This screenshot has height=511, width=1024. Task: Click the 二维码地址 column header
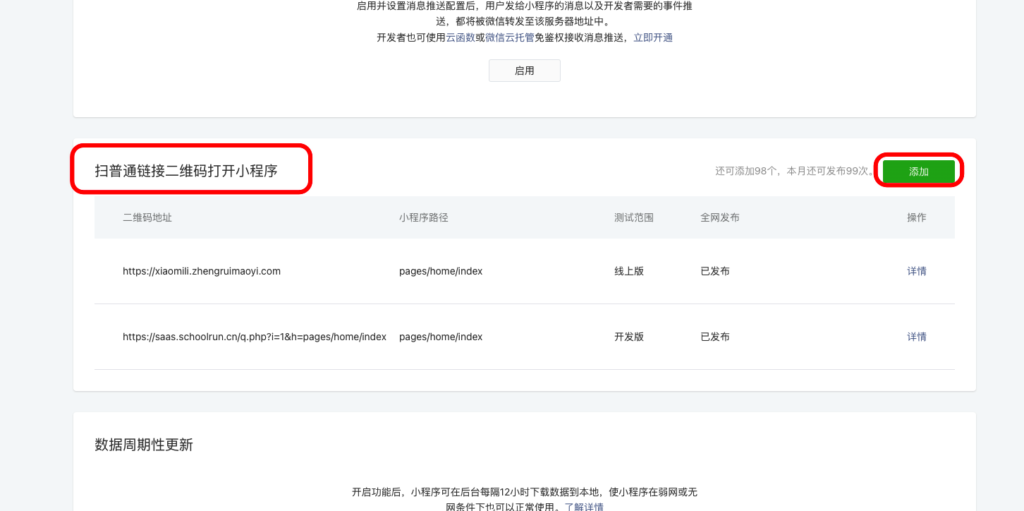[147, 218]
